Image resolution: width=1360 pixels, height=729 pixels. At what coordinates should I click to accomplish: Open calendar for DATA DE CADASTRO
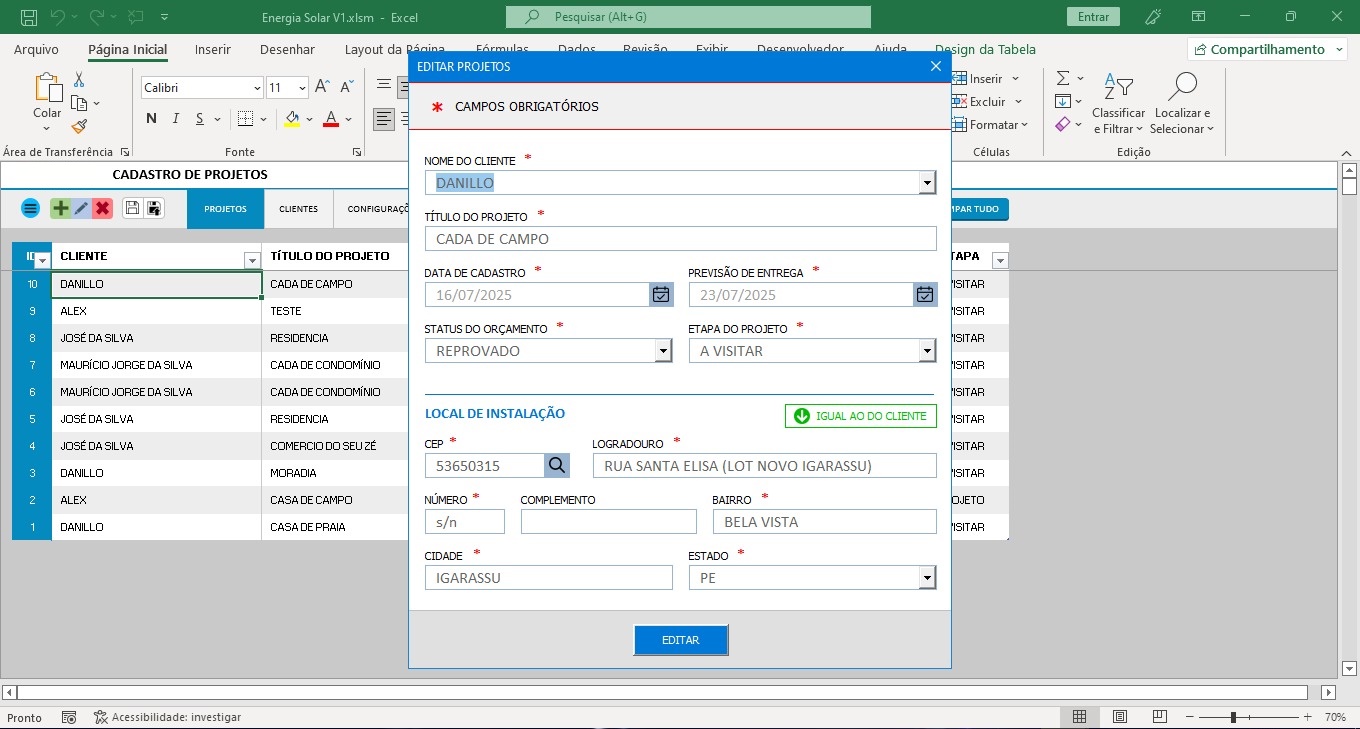coord(661,294)
